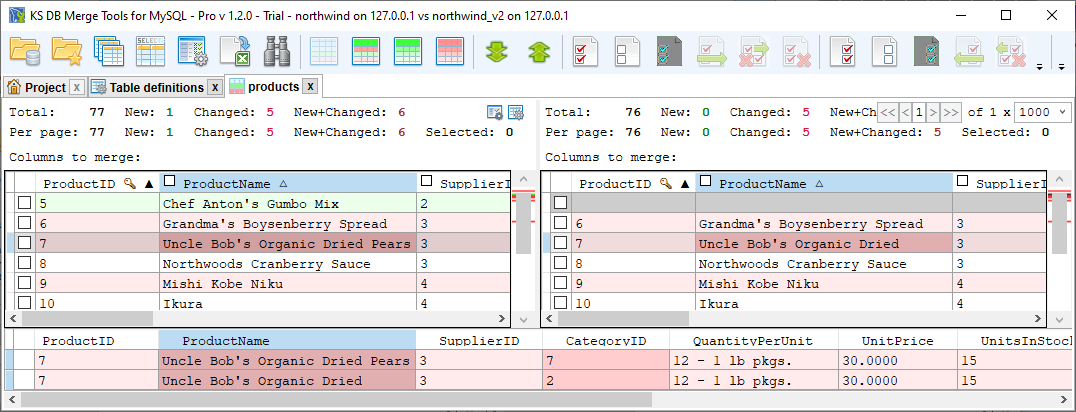Check left row Grandma's Boysenberry Spread
The height and width of the screenshot is (412, 1076).
(x=25, y=223)
